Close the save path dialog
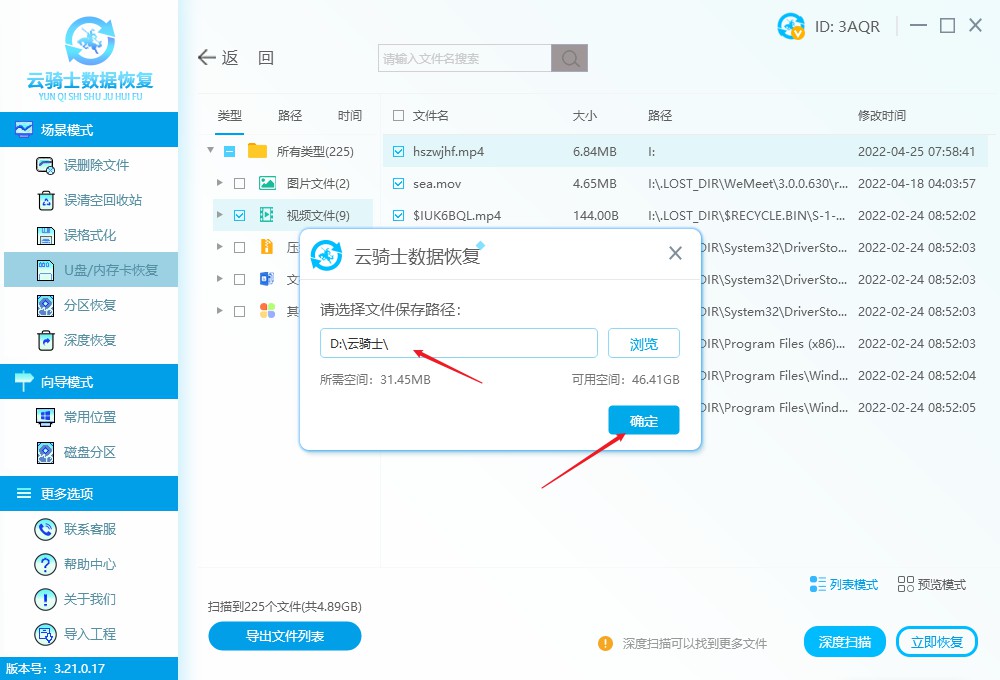This screenshot has width=1000, height=680. point(675,253)
